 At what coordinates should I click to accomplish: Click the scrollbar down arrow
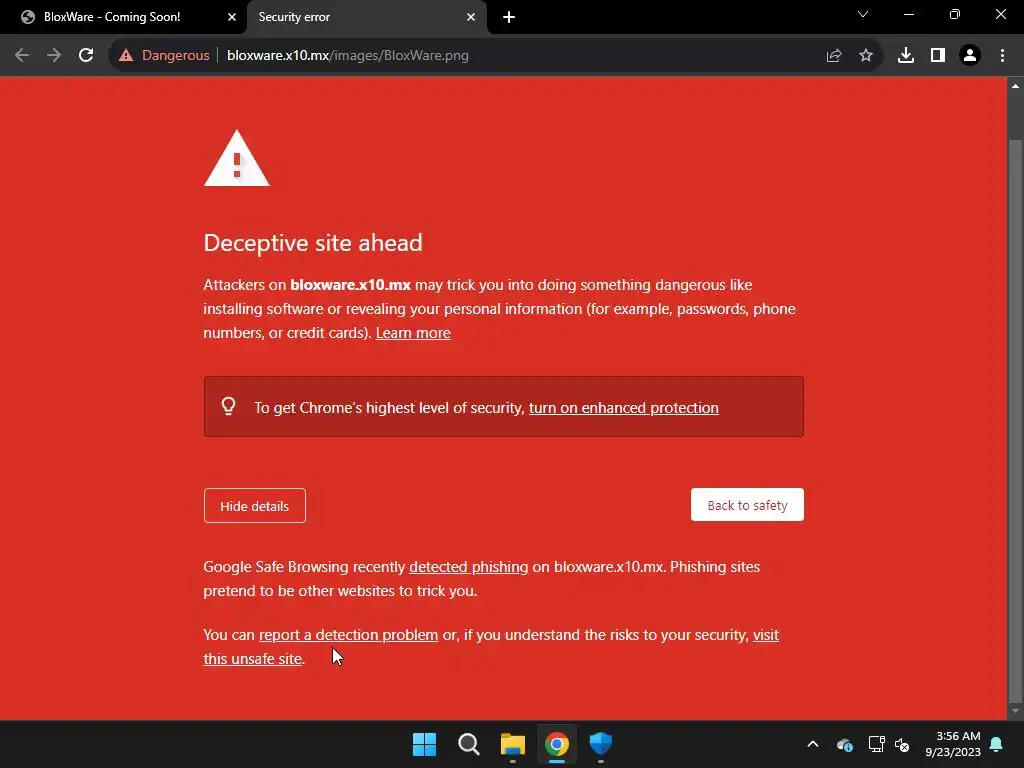point(1015,711)
